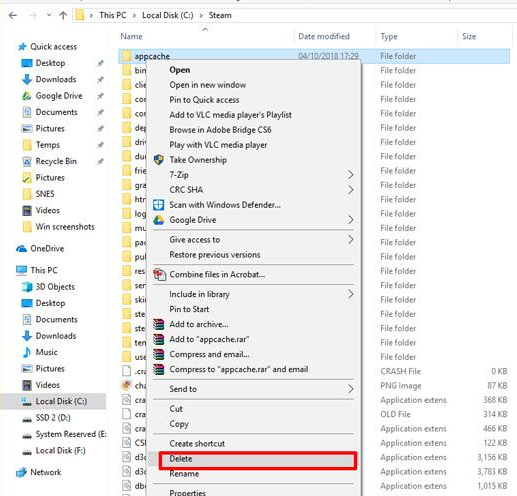517x496 pixels.
Task: Choose Play with VLC media player
Action: (218, 145)
